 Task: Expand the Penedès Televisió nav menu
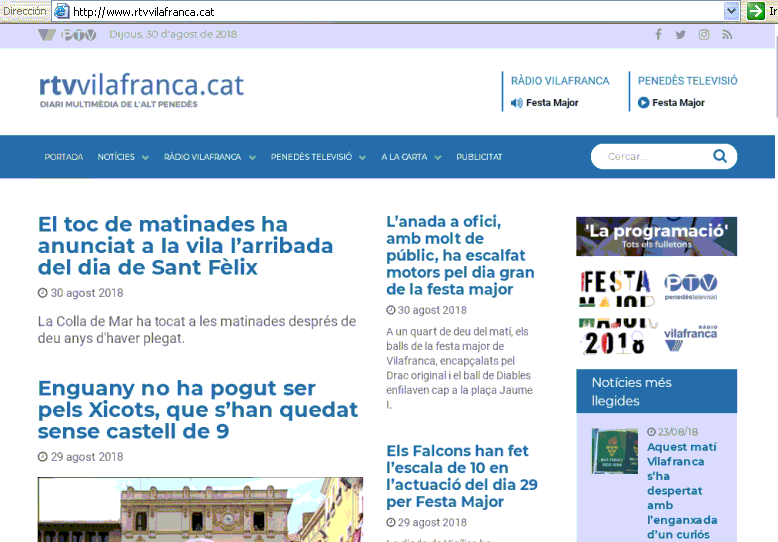pyautogui.click(x=317, y=157)
